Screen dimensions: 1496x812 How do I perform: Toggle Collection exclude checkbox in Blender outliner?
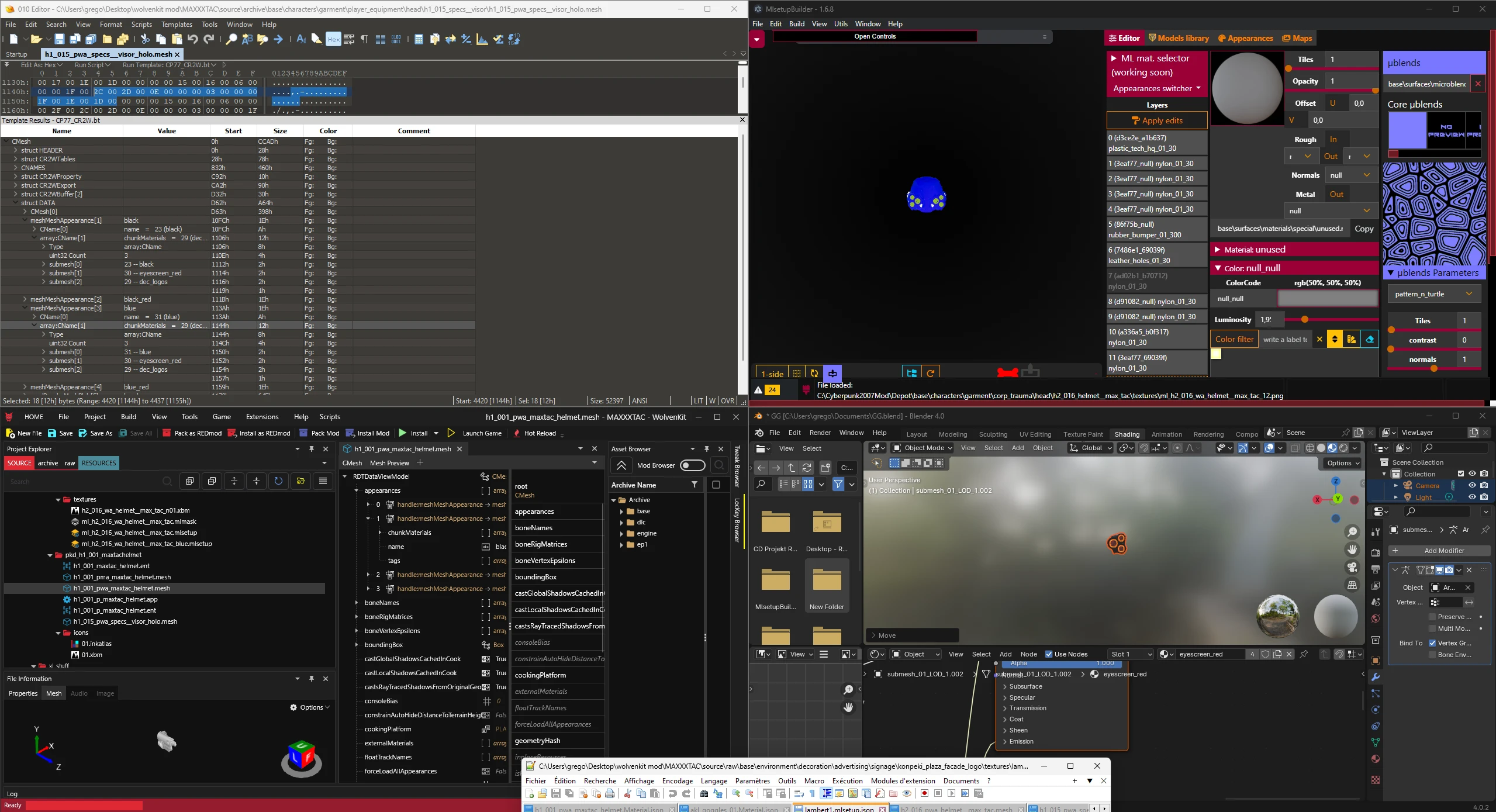1461,474
